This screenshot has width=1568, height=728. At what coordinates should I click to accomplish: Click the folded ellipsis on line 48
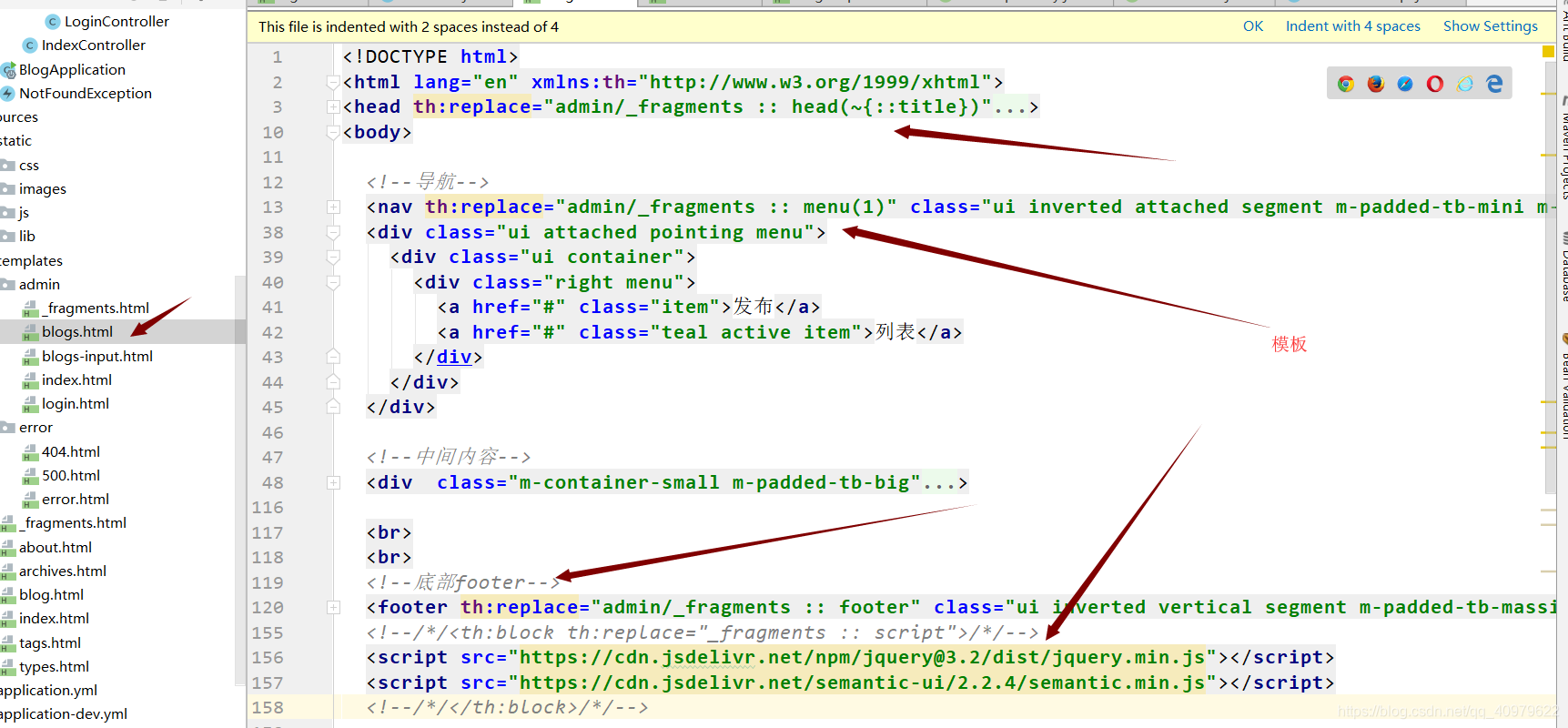pyautogui.click(x=940, y=483)
